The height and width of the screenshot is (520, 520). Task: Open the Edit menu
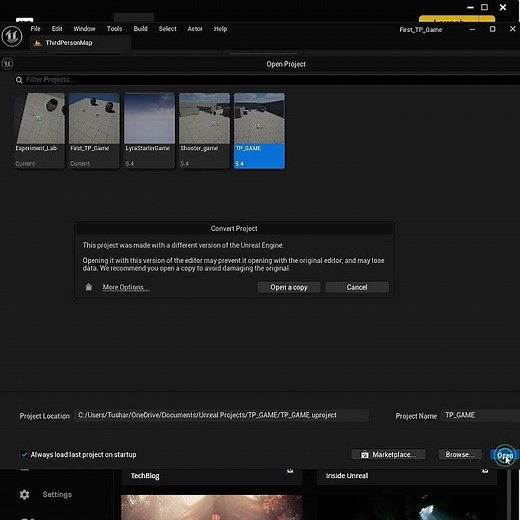[57, 29]
